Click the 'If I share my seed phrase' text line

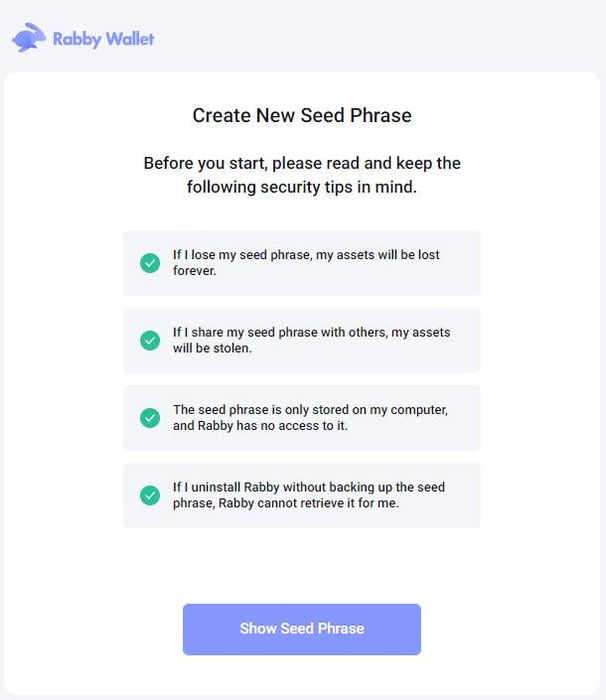tap(312, 333)
